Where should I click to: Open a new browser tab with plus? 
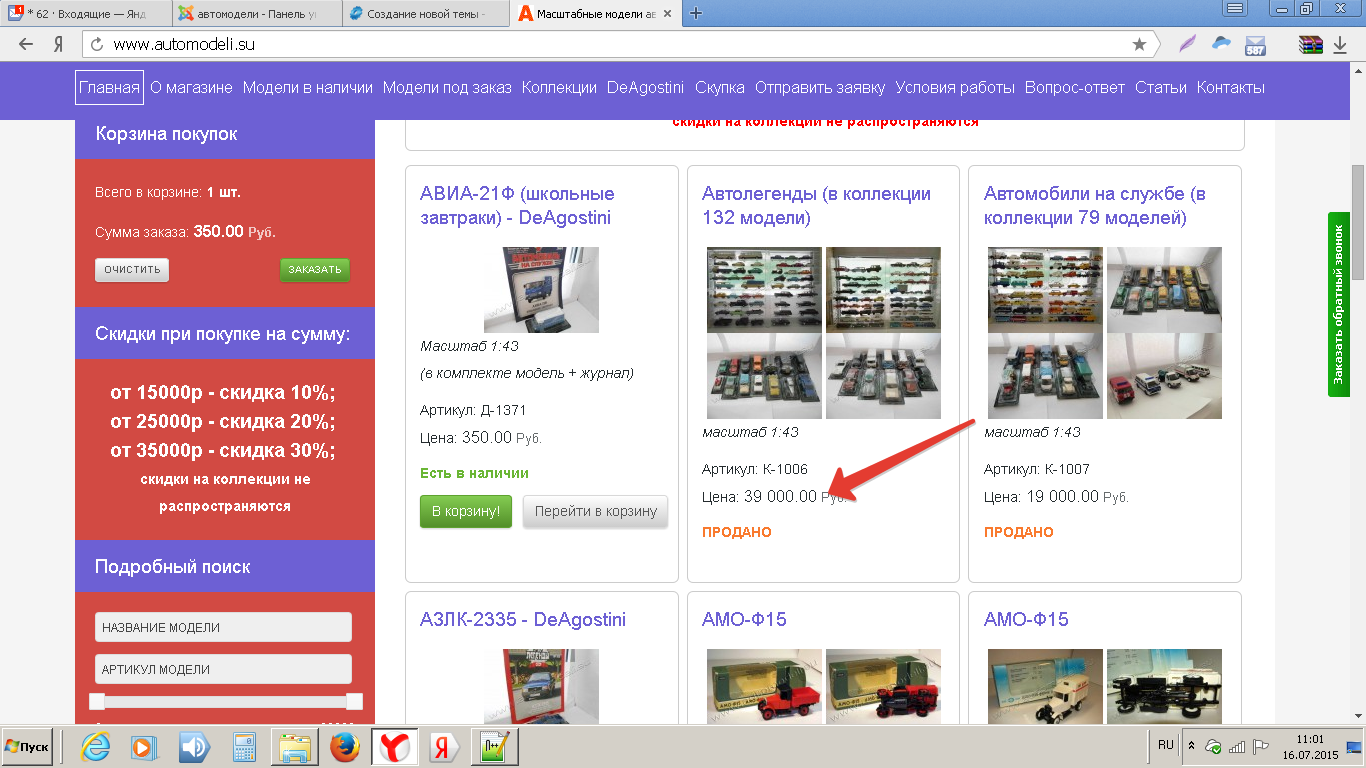[696, 13]
